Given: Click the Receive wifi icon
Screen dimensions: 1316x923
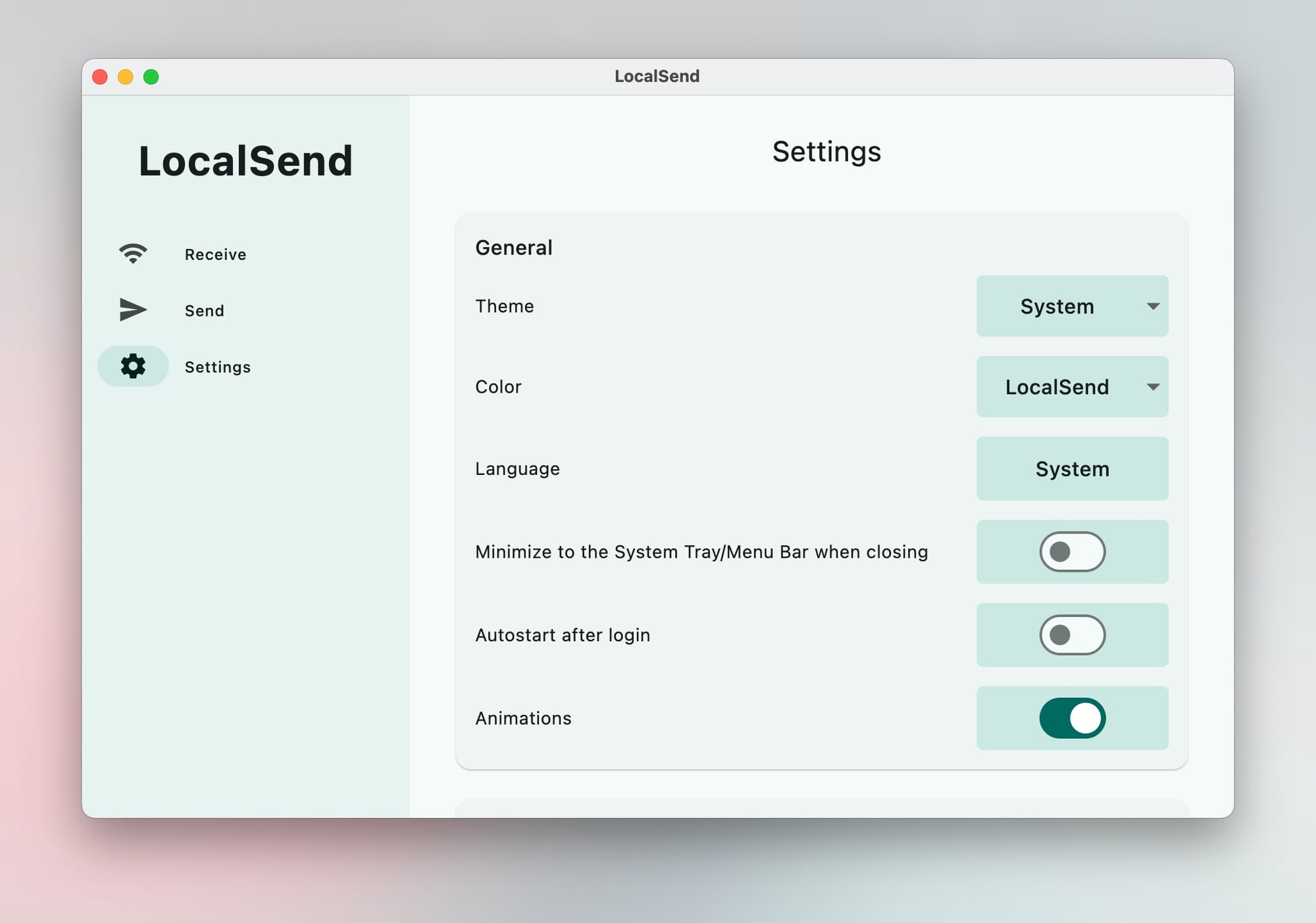Looking at the screenshot, I should click(x=133, y=254).
